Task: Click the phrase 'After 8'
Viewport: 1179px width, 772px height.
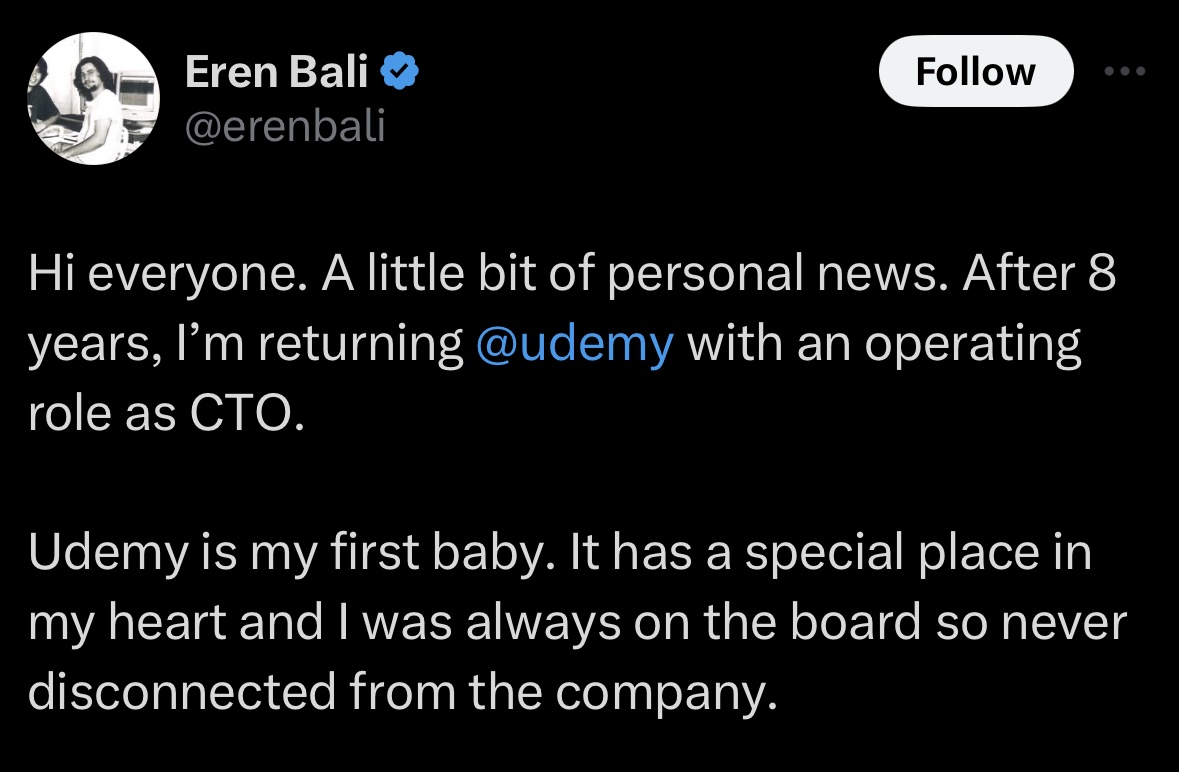Action: click(1038, 272)
